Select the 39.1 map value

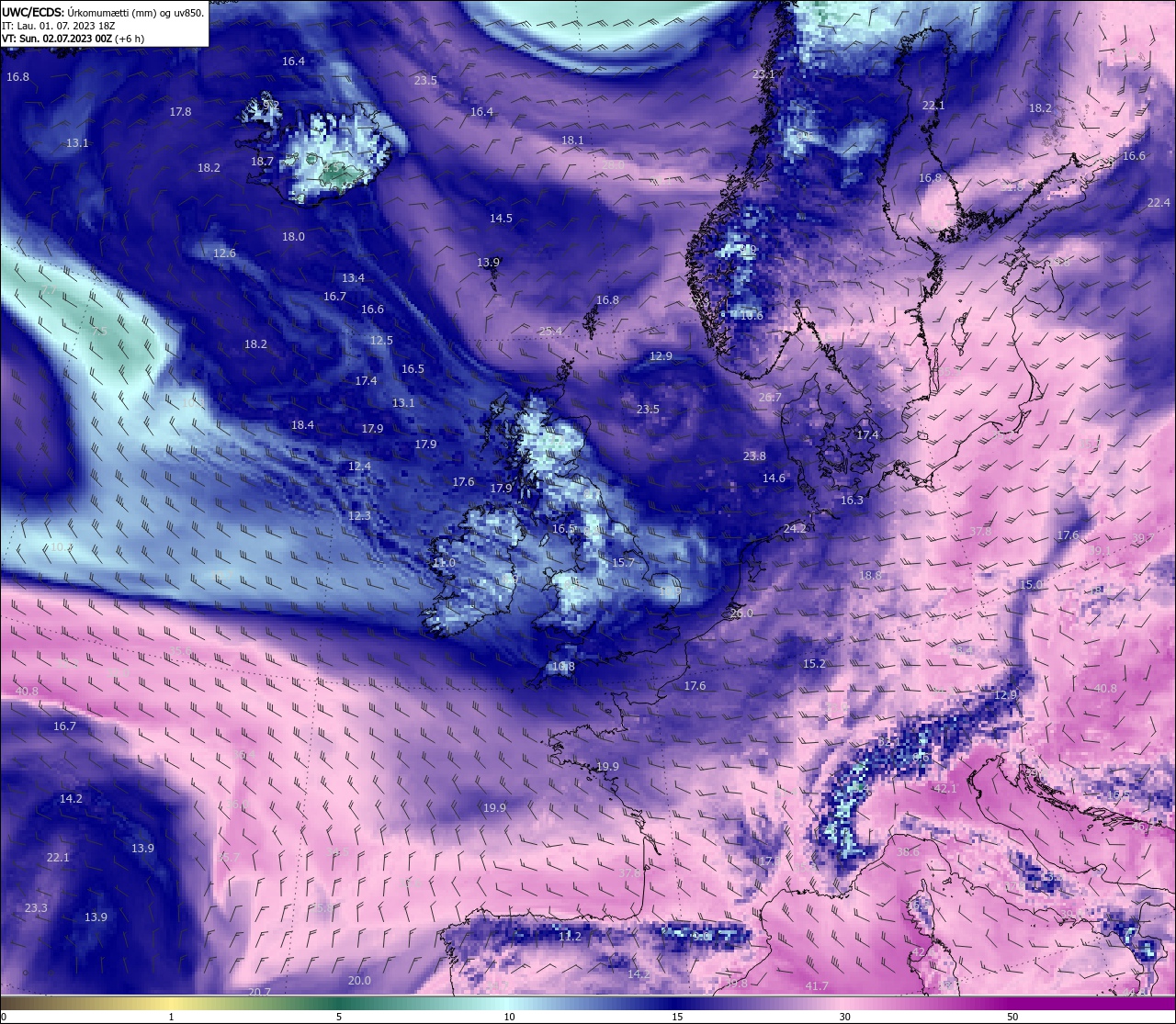1100,551
